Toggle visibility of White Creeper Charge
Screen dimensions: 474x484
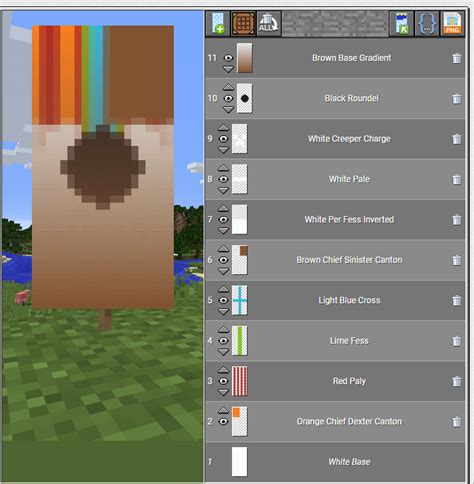[223, 139]
